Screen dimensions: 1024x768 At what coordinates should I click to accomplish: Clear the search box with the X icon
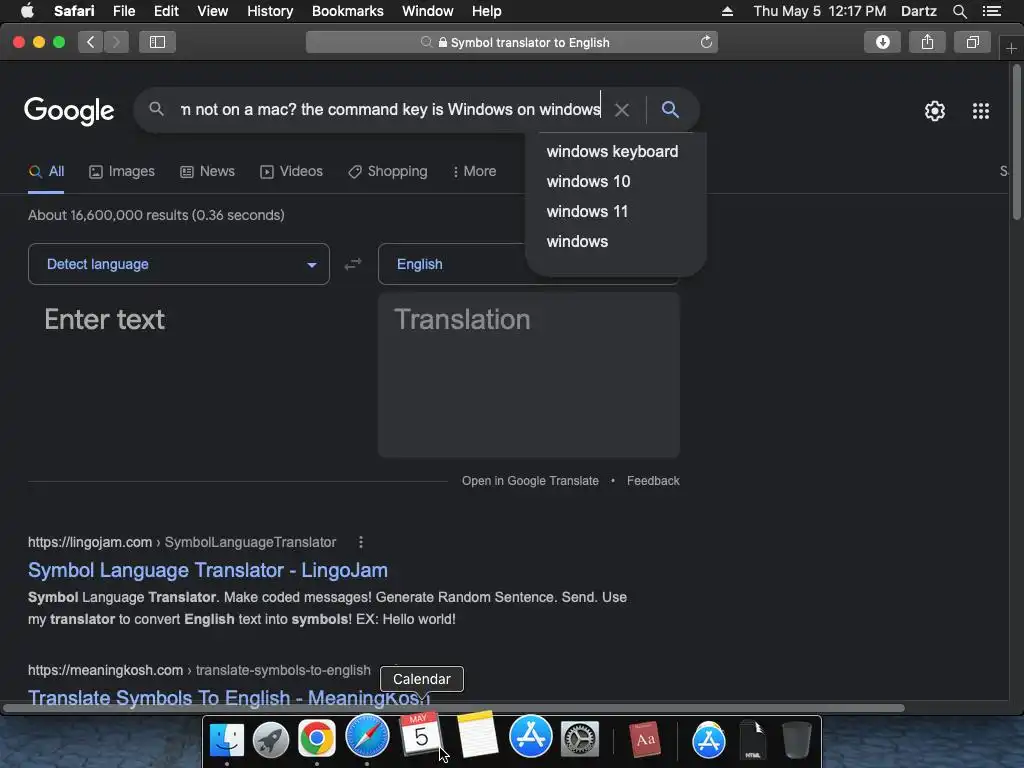[x=622, y=110]
